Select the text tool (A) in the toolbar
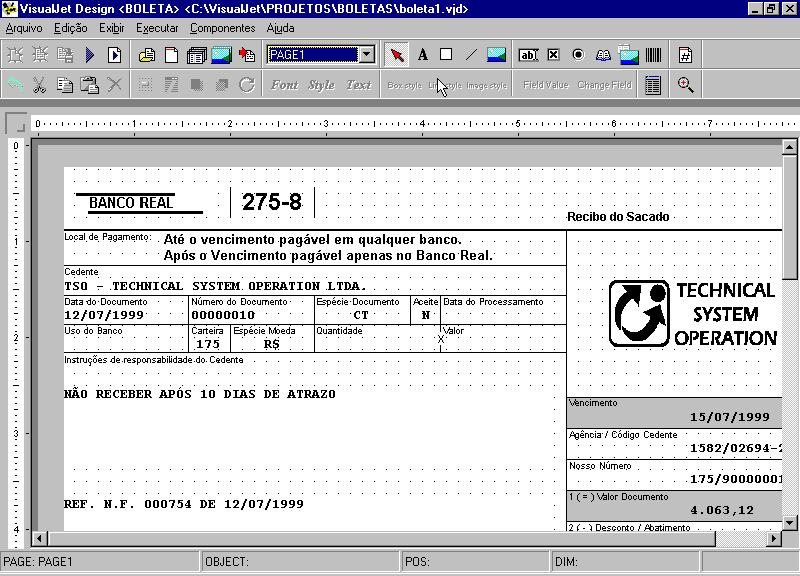 click(x=422, y=55)
